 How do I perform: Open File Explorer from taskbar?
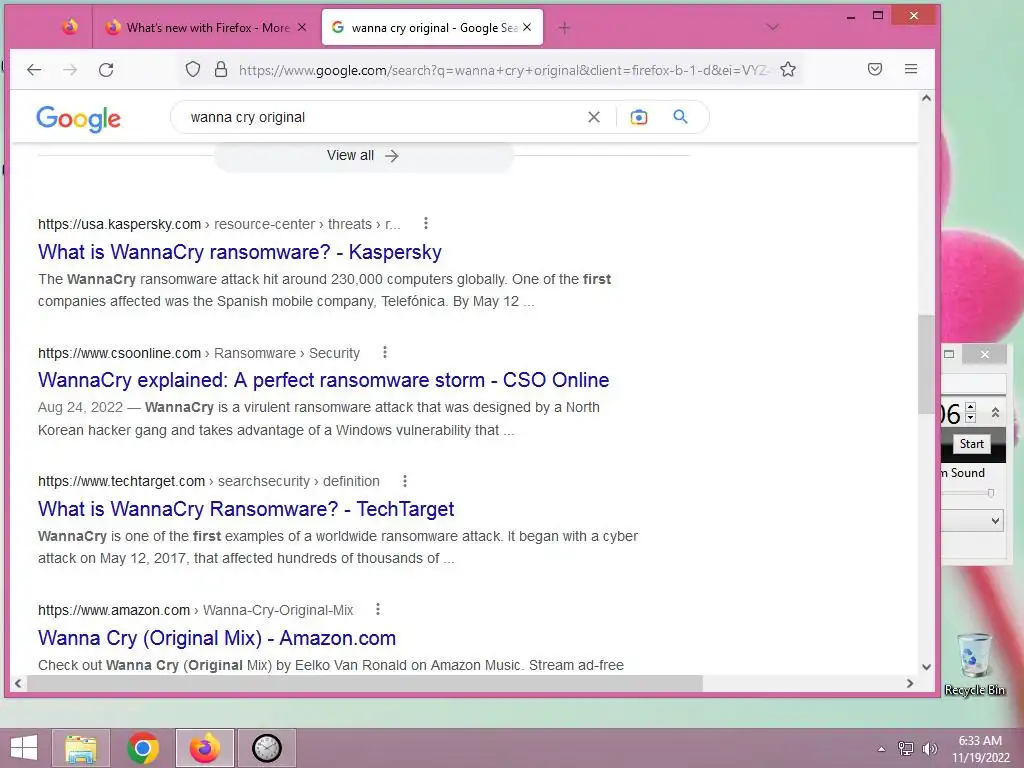coord(81,748)
